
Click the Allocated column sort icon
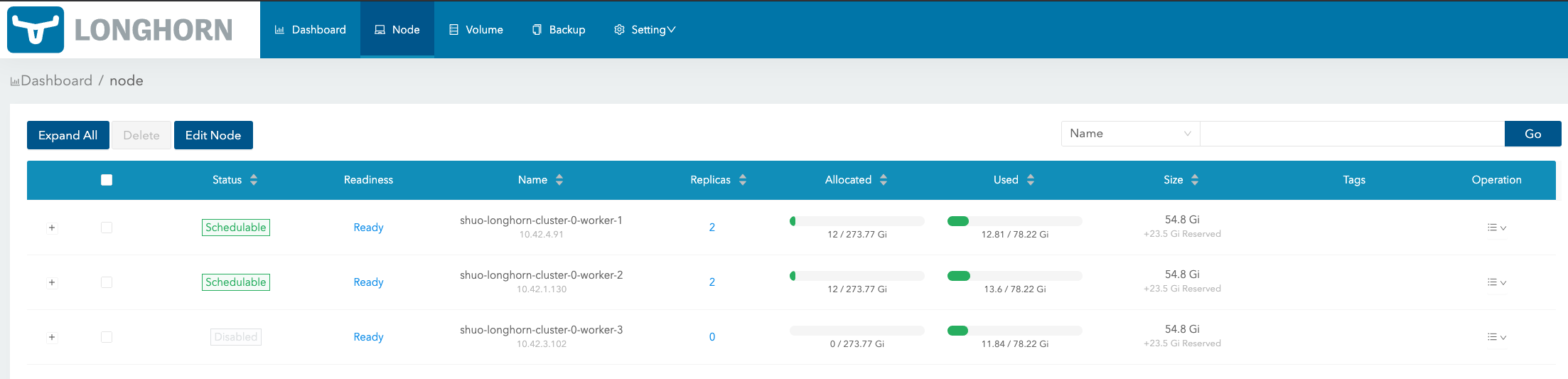(x=884, y=180)
